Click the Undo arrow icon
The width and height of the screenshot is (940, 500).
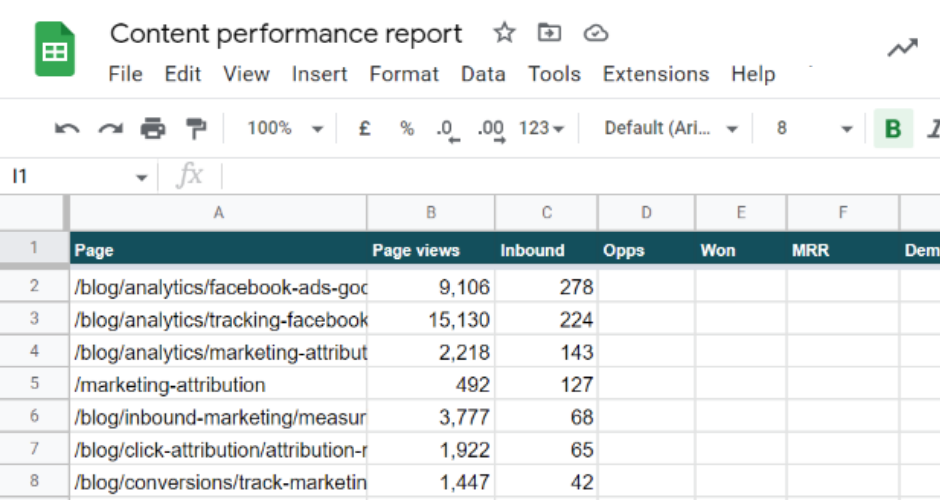pyautogui.click(x=67, y=128)
